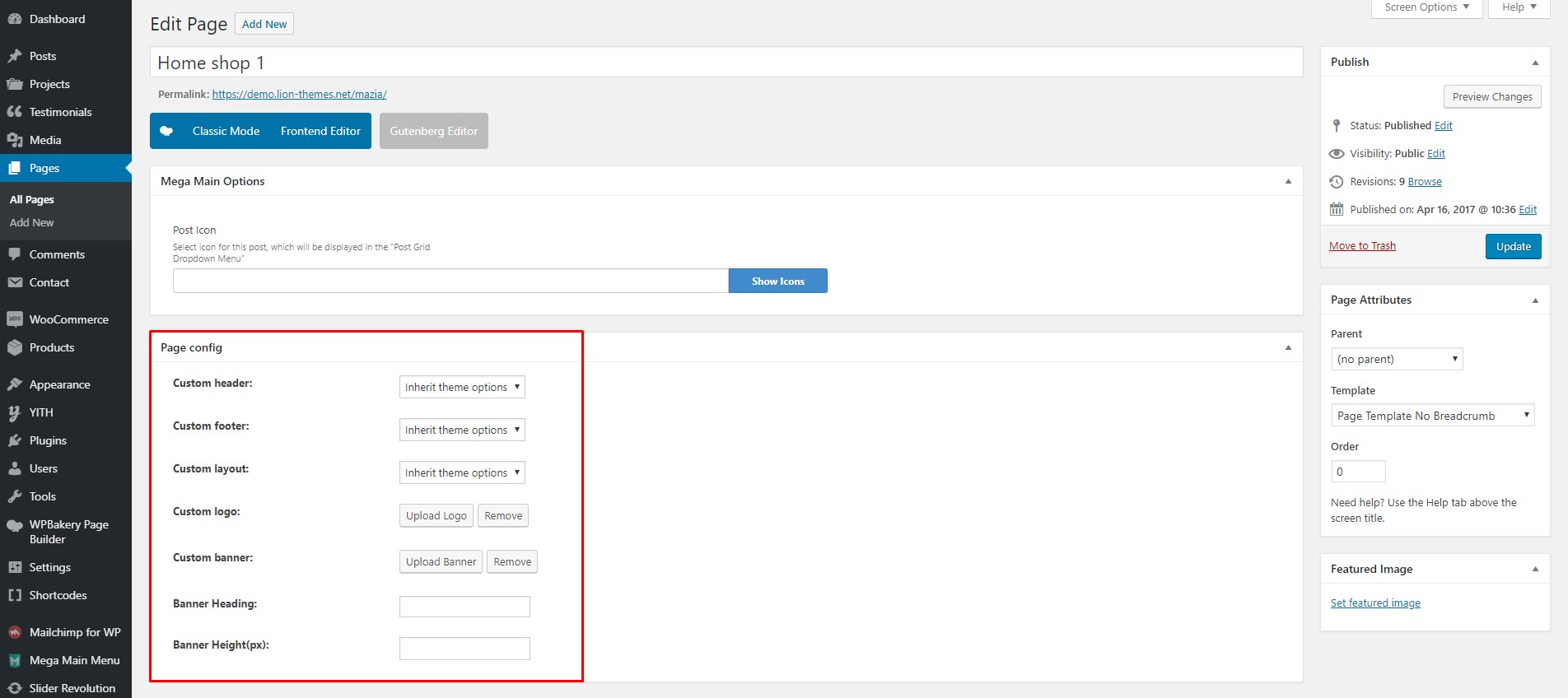The height and width of the screenshot is (698, 1568).
Task: Click the Plugins plug icon
Action: tap(14, 440)
